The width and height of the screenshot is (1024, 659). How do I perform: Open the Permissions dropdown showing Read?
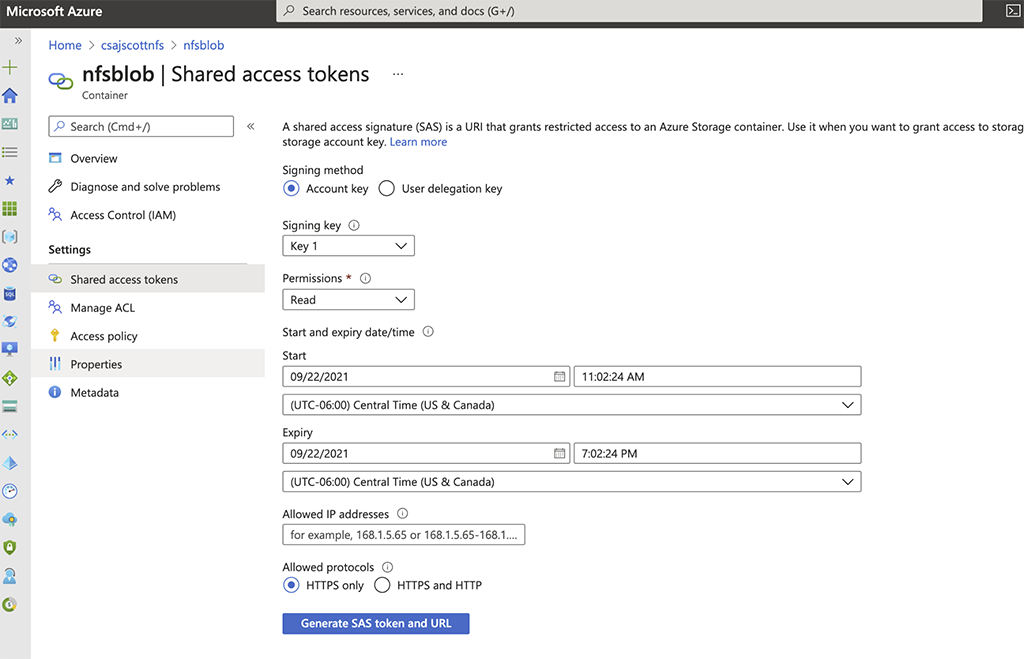click(x=348, y=299)
